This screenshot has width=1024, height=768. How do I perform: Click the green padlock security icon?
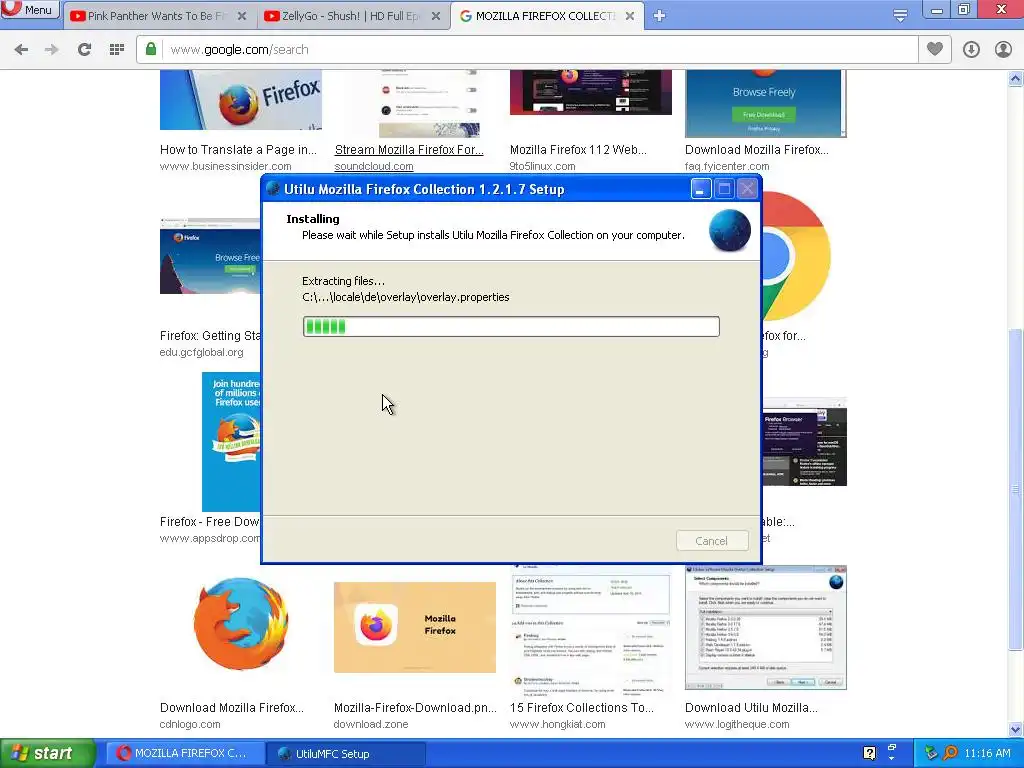pyautogui.click(x=151, y=49)
